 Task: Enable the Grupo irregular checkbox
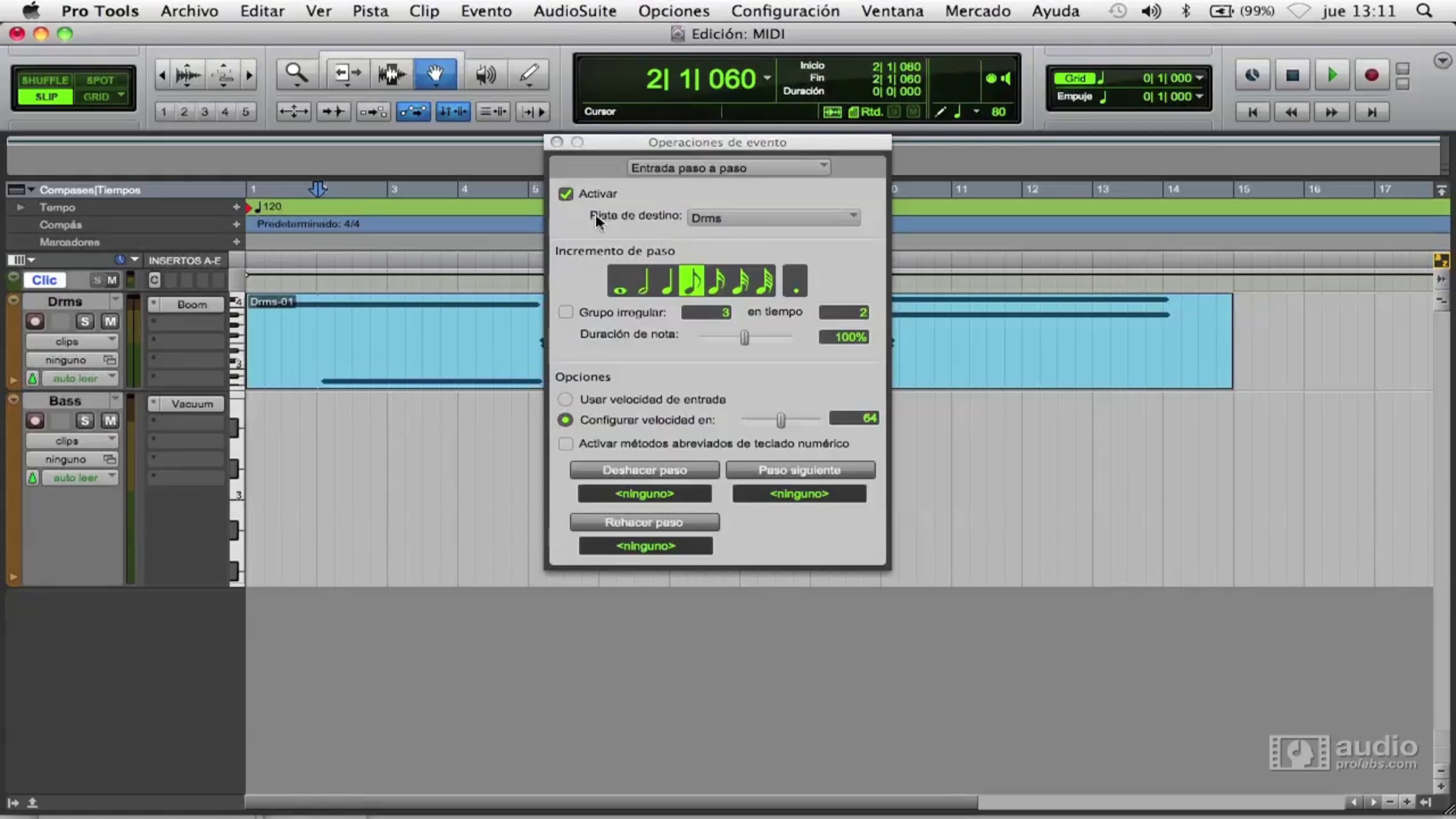[x=565, y=312]
